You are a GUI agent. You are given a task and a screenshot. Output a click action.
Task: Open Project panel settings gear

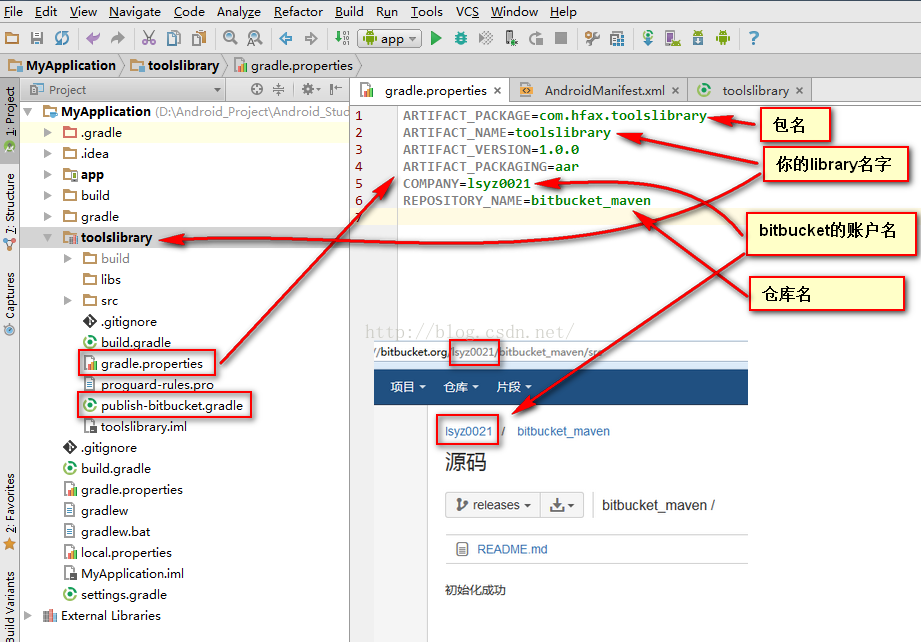310,89
